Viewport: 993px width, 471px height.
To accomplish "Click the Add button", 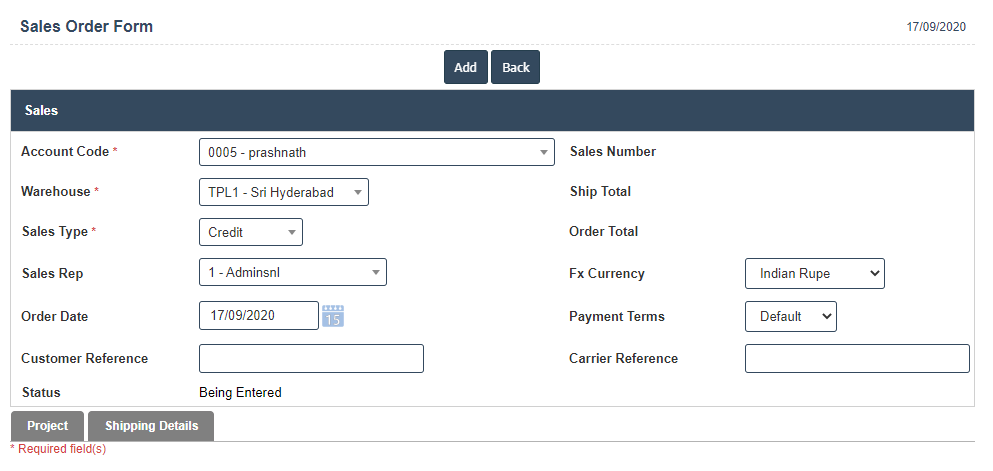I will tap(465, 67).
